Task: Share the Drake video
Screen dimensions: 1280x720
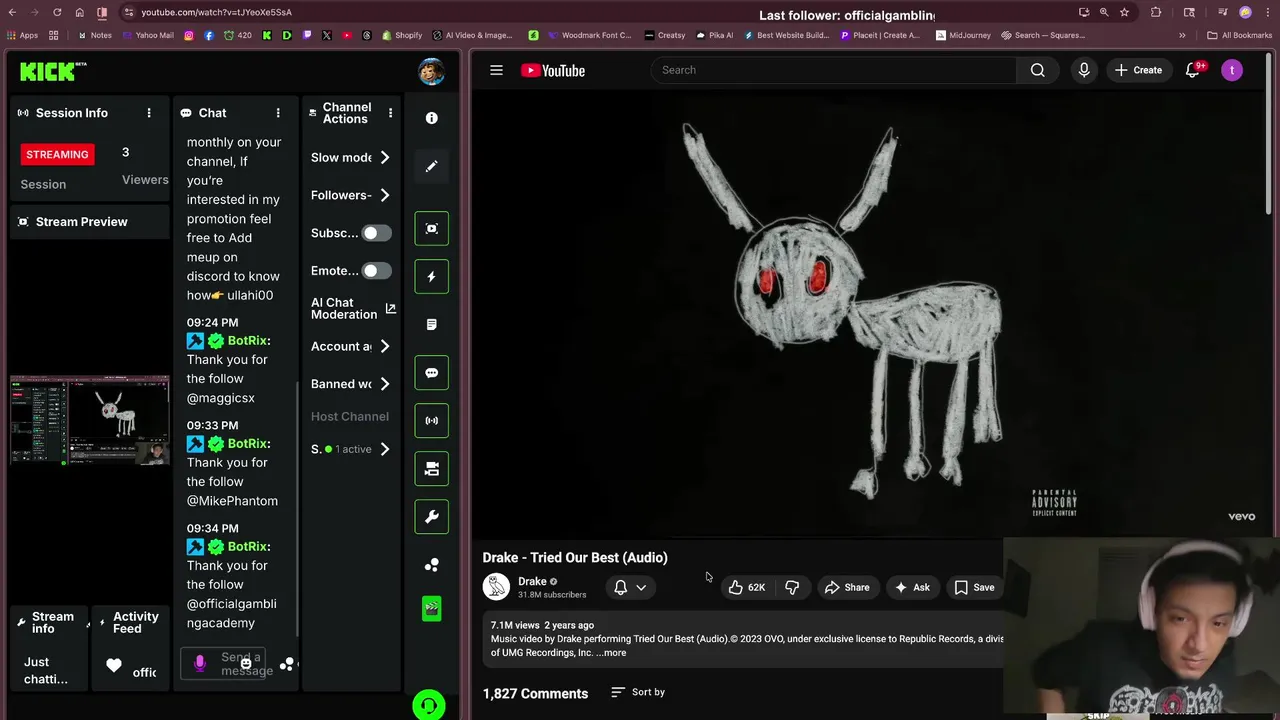Action: pyautogui.click(x=847, y=587)
